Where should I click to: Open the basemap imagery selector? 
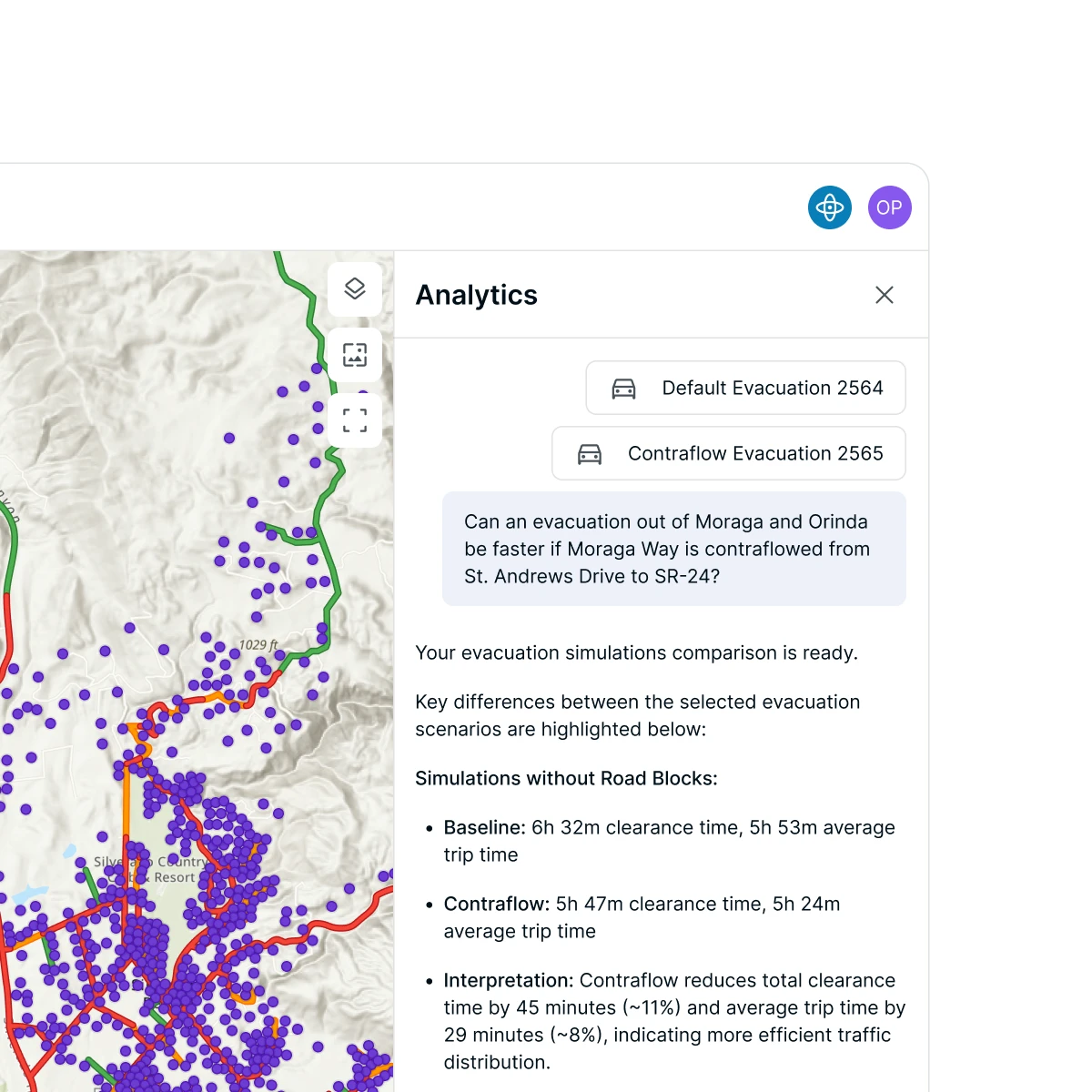355,354
